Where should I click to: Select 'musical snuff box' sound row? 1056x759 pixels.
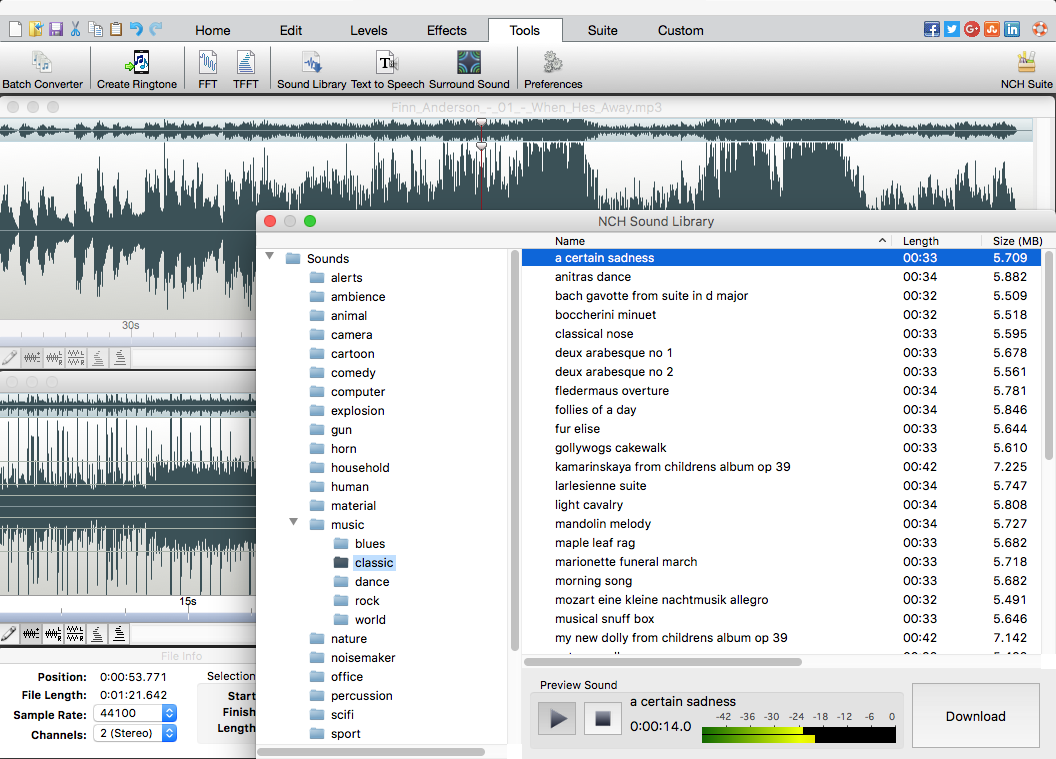(782, 618)
